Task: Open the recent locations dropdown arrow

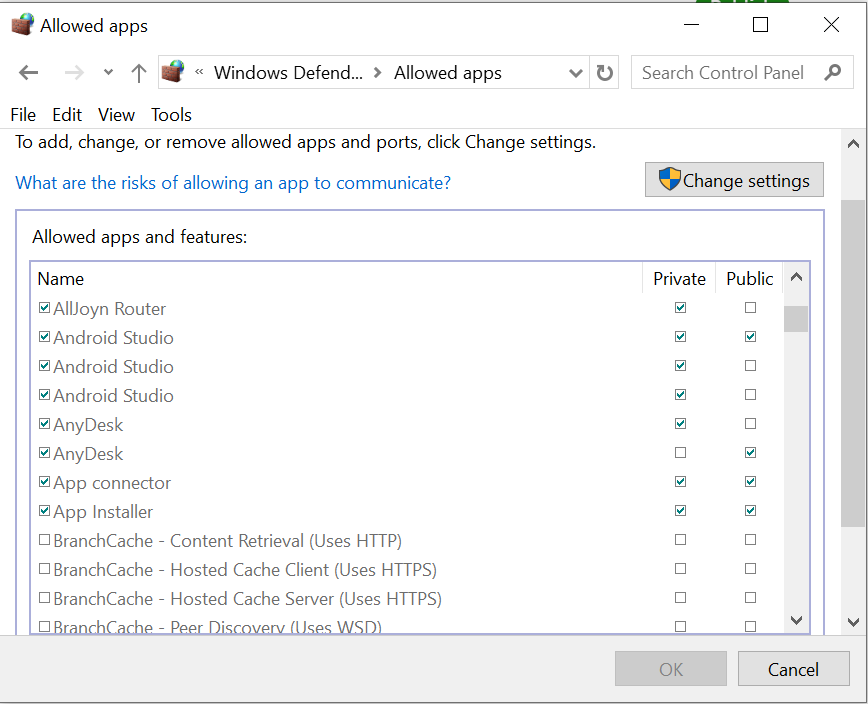Action: [x=108, y=73]
